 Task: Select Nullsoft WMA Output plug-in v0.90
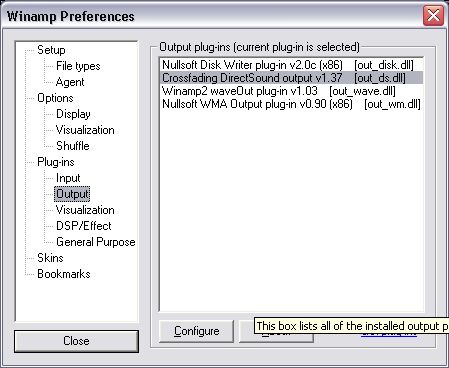(x=291, y=104)
